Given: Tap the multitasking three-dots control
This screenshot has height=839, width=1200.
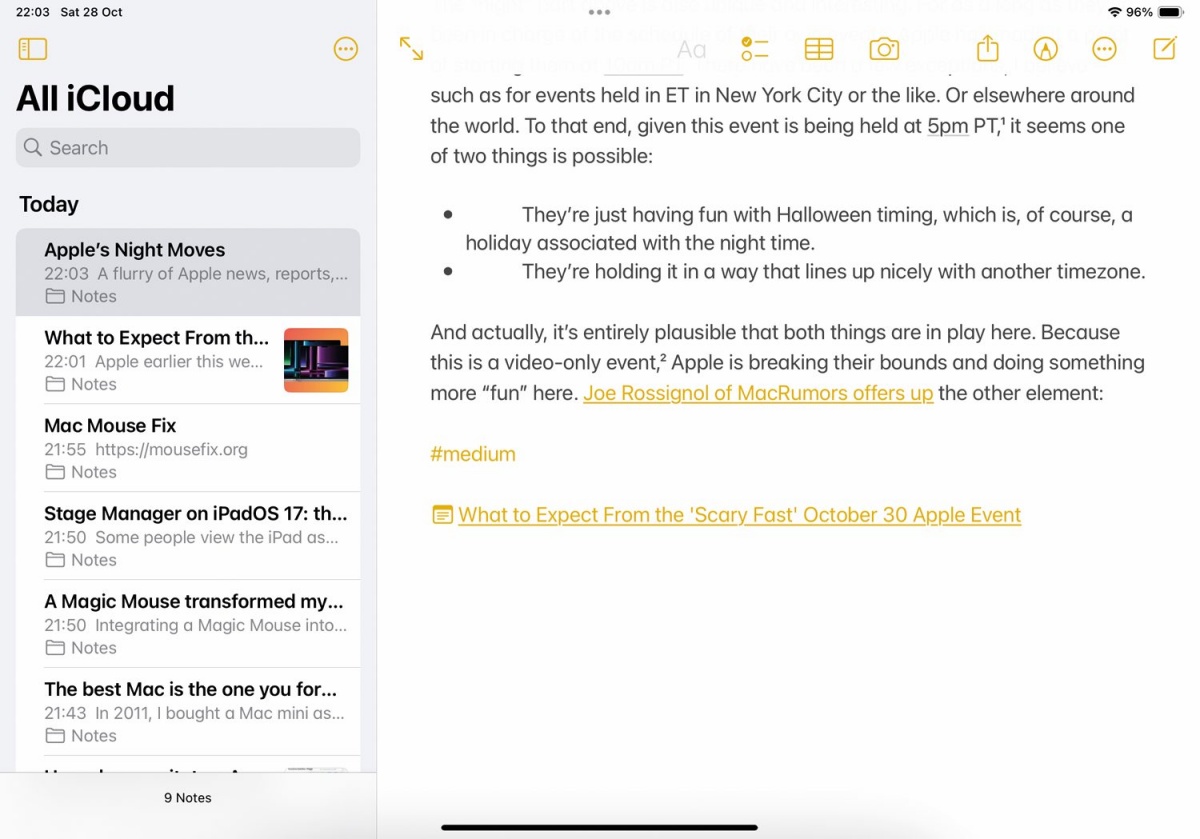Looking at the screenshot, I should [599, 12].
